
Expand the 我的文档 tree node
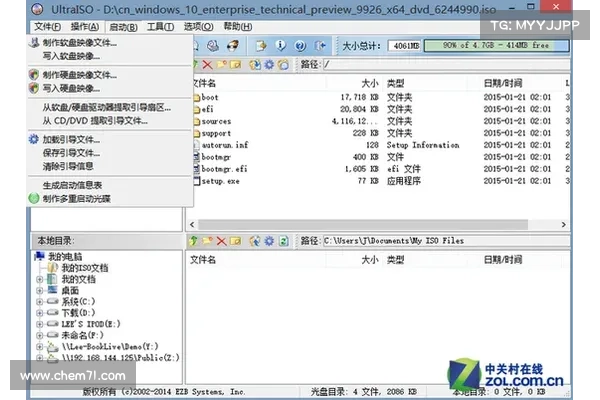[x=39, y=279]
